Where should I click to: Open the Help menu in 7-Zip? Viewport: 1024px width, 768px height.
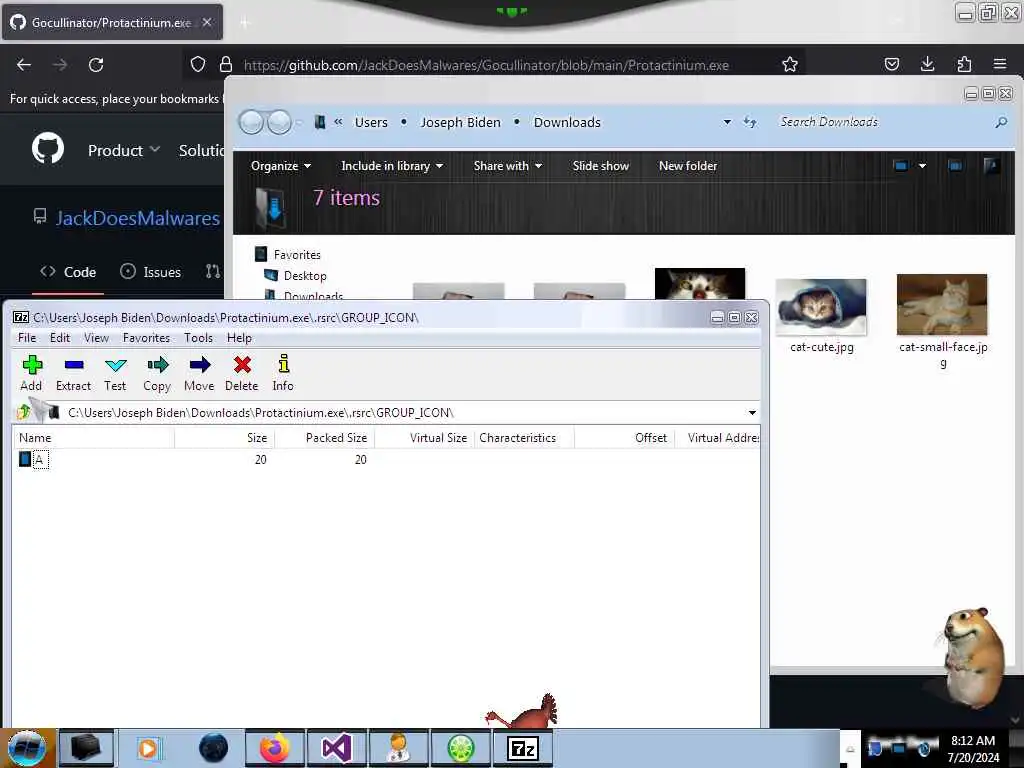(239, 338)
